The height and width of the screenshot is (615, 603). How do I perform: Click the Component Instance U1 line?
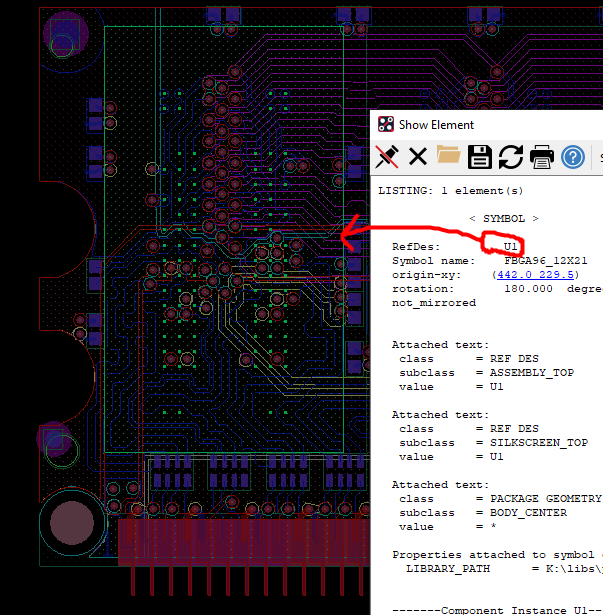click(497, 610)
